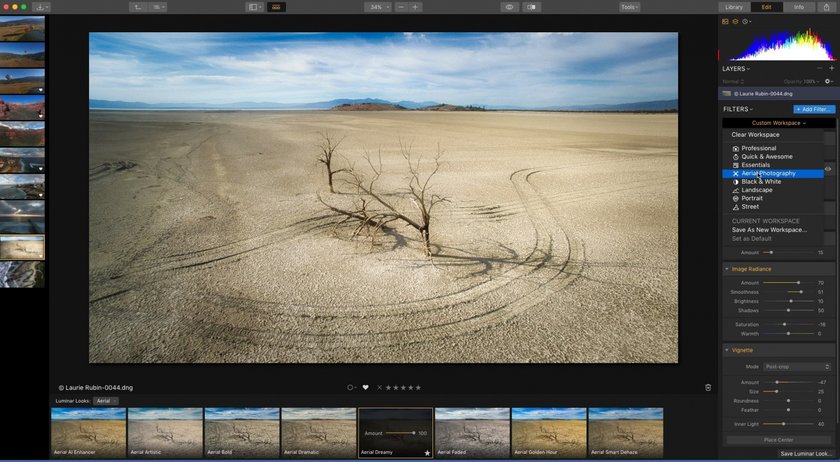Click the trash icon below the photo

[708, 388]
